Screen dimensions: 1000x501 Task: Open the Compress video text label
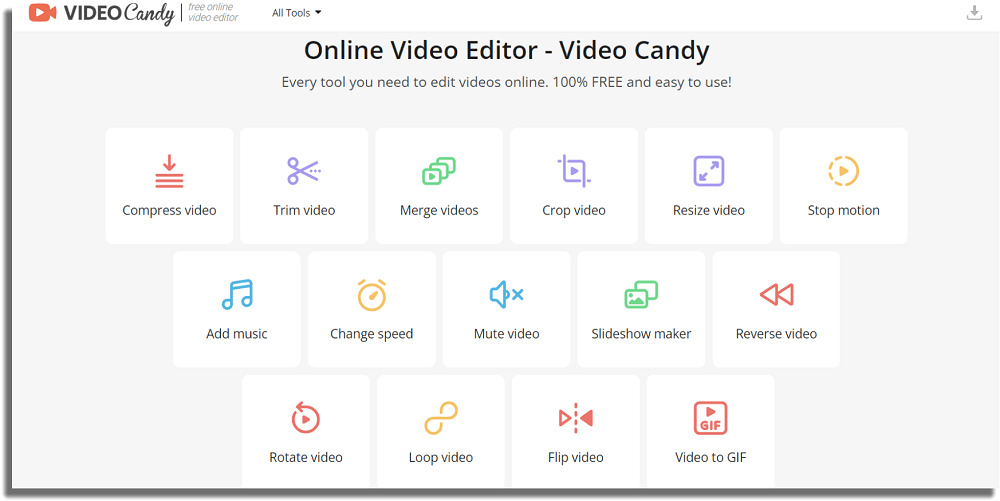pos(169,210)
